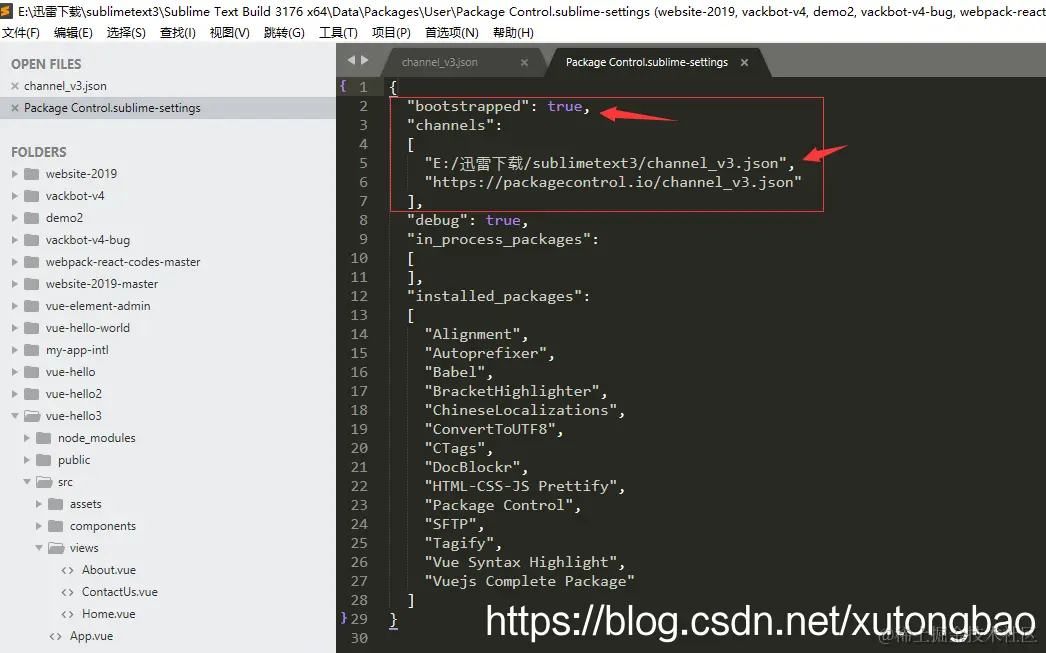Click fold marker on line 1 gutter
The image size is (1046, 653).
pos(343,86)
